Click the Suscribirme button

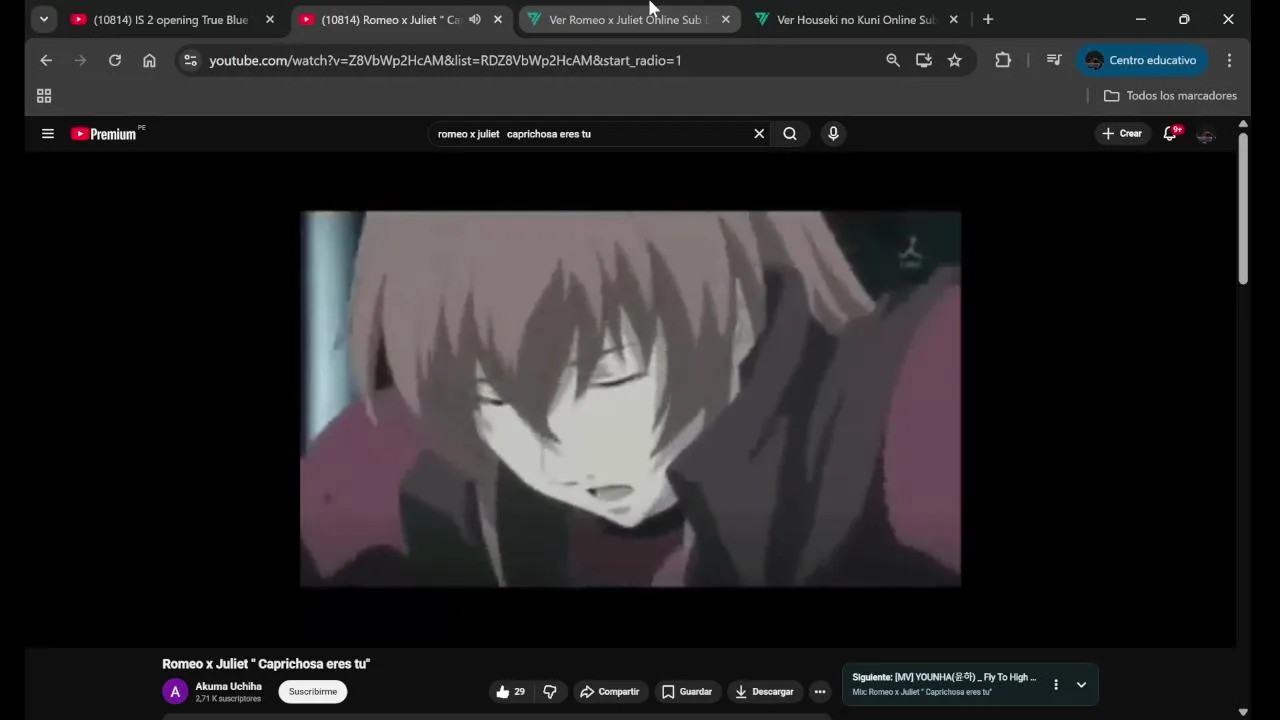point(313,691)
